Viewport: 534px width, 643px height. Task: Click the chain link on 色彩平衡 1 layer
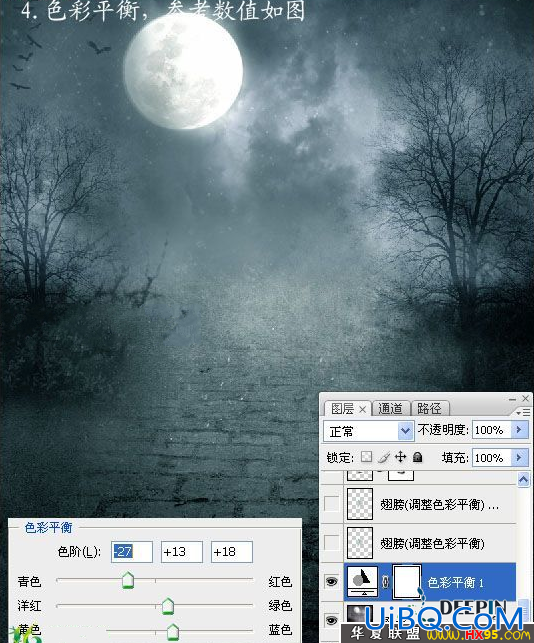(x=385, y=581)
